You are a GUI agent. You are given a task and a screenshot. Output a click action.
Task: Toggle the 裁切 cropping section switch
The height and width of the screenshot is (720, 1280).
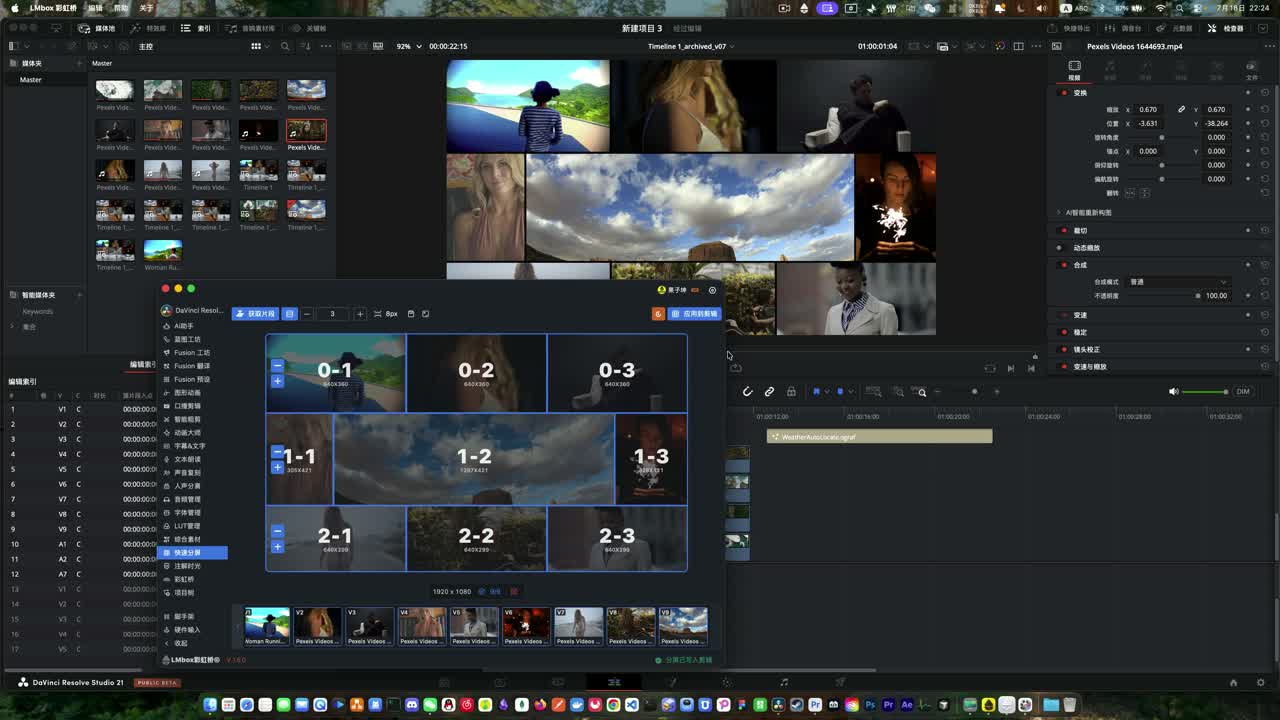[x=1064, y=230]
